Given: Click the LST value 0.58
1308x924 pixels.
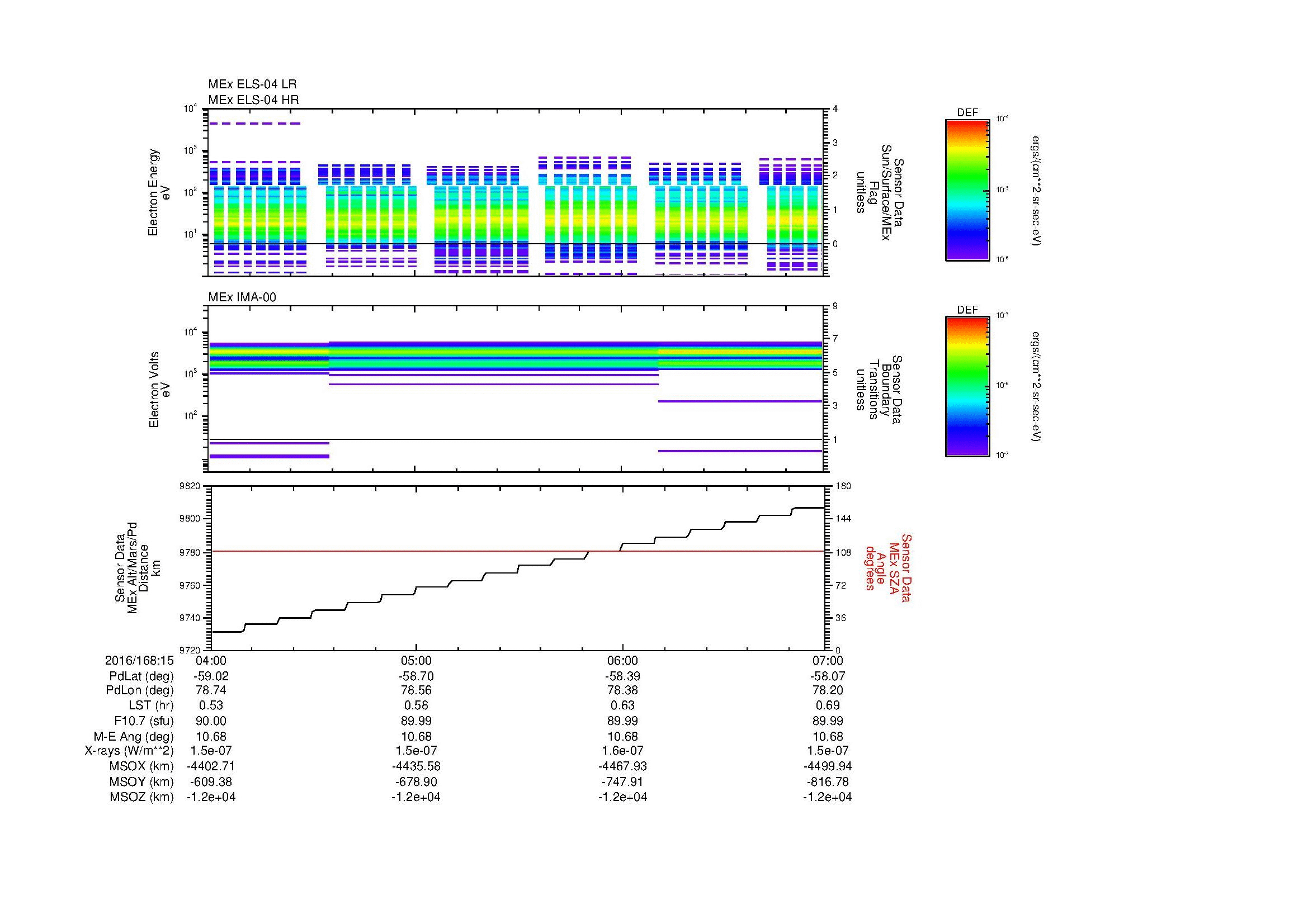Looking at the screenshot, I should pos(417,706).
